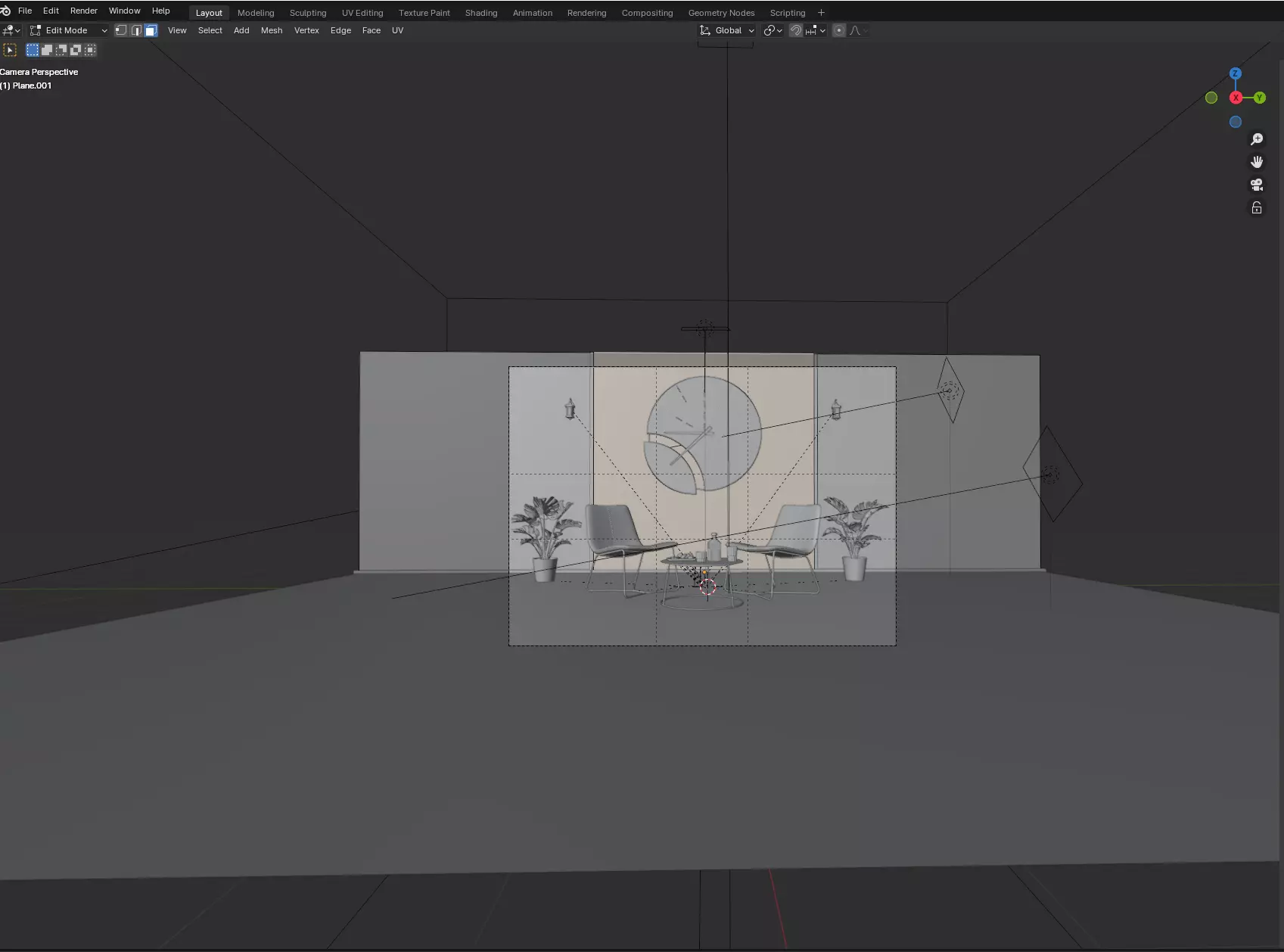Click the red X axis gizmo ball
1284x952 pixels.
[1236, 98]
